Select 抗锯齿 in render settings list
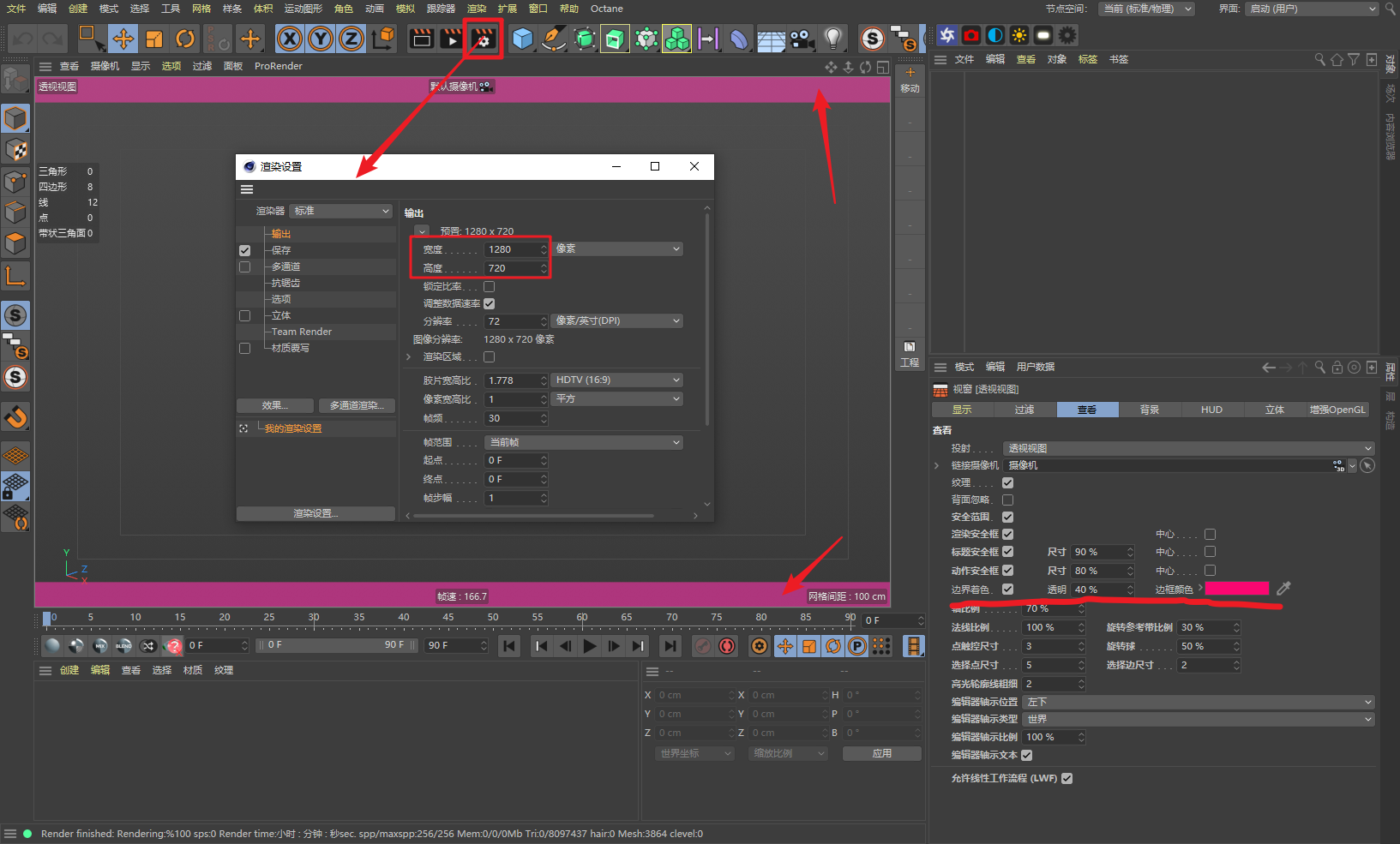The height and width of the screenshot is (844, 1400). (x=285, y=283)
